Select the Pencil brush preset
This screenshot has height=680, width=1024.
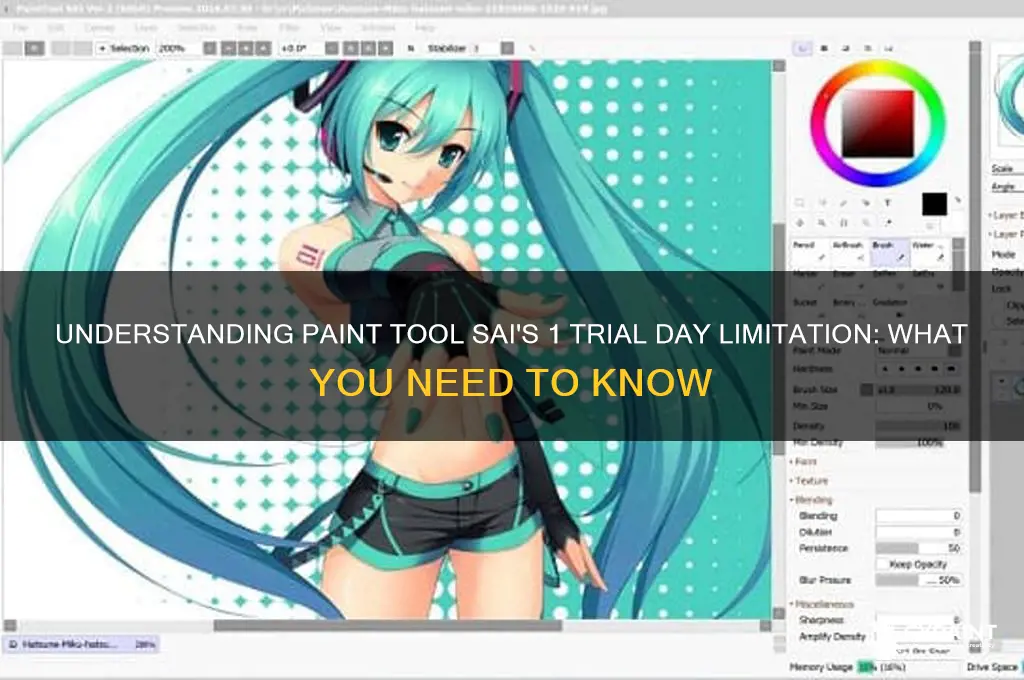tap(810, 252)
